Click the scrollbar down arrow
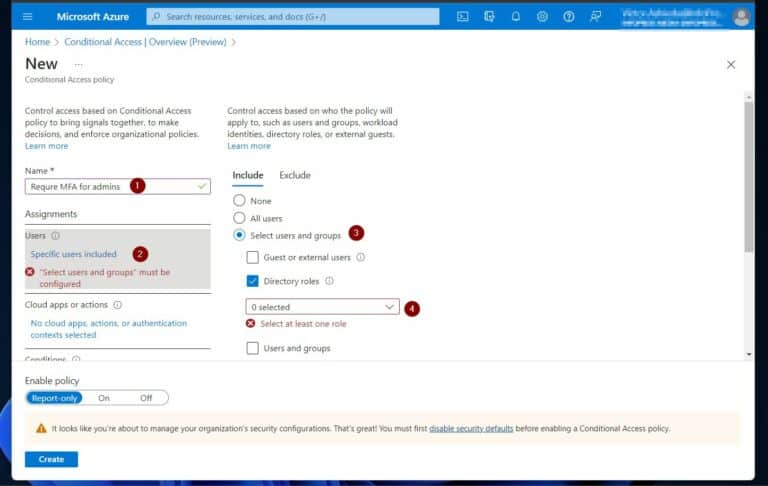 click(748, 354)
